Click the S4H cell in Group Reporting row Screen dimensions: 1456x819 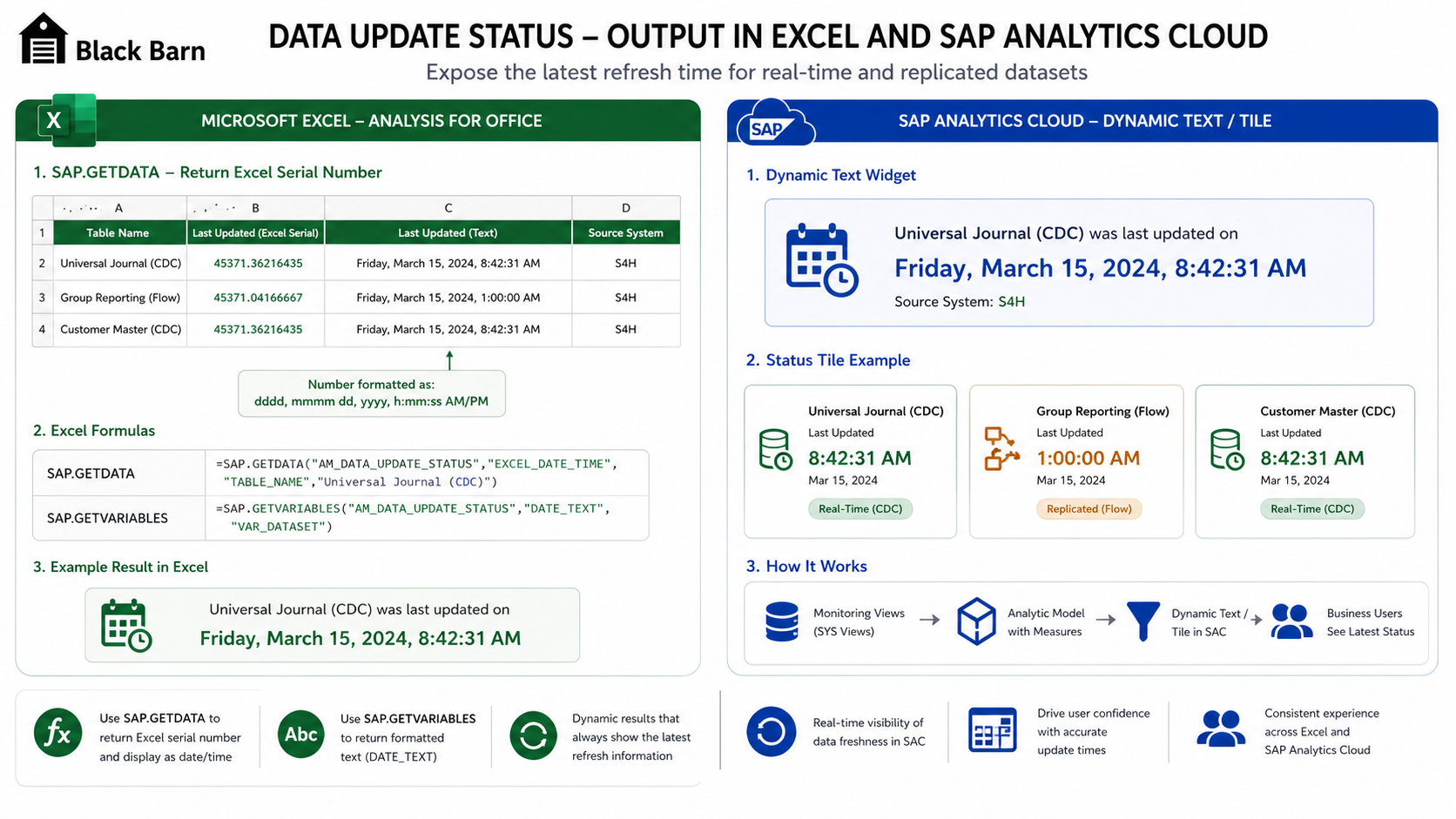(626, 298)
